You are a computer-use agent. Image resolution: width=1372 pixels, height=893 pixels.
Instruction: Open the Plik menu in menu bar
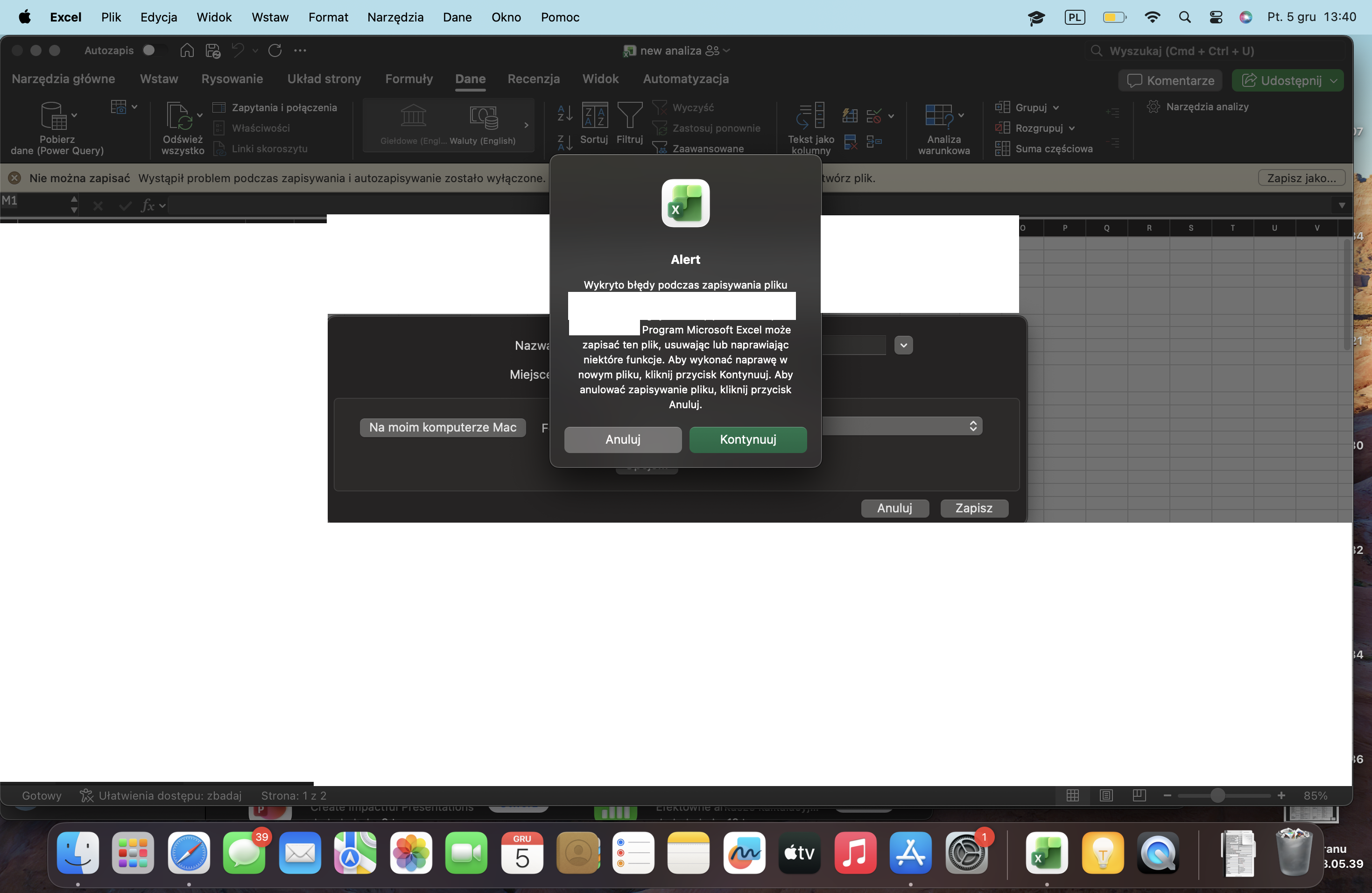[x=111, y=17]
